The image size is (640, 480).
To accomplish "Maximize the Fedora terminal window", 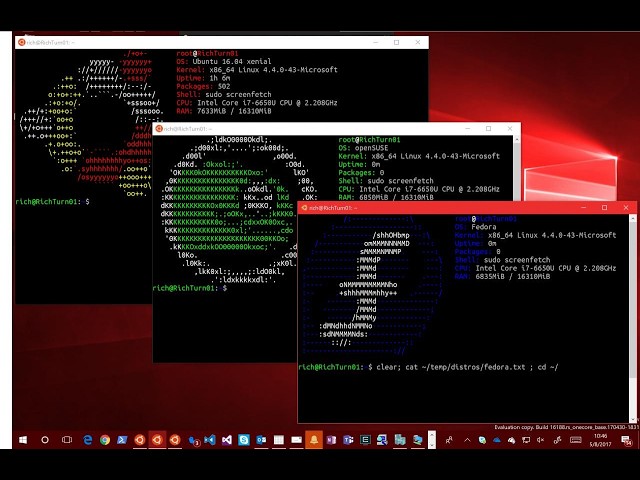I will 604,208.
